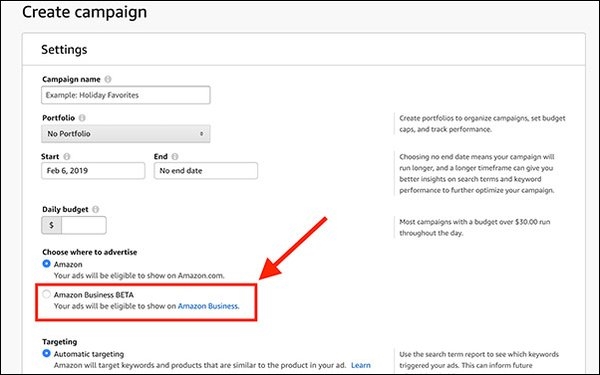The height and width of the screenshot is (375, 600).
Task: Click the 'Choose where to advertise' label
Action: 90,252
